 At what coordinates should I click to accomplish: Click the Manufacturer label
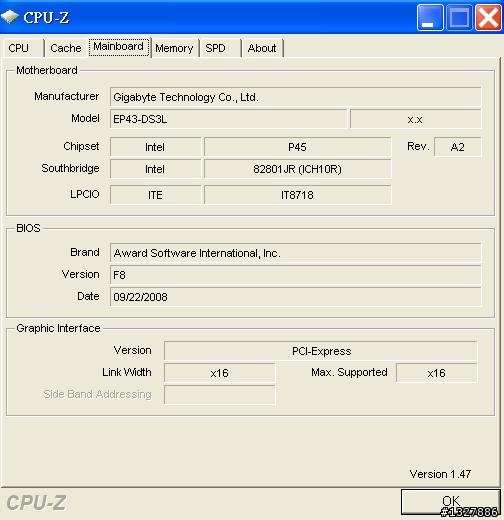(67, 96)
